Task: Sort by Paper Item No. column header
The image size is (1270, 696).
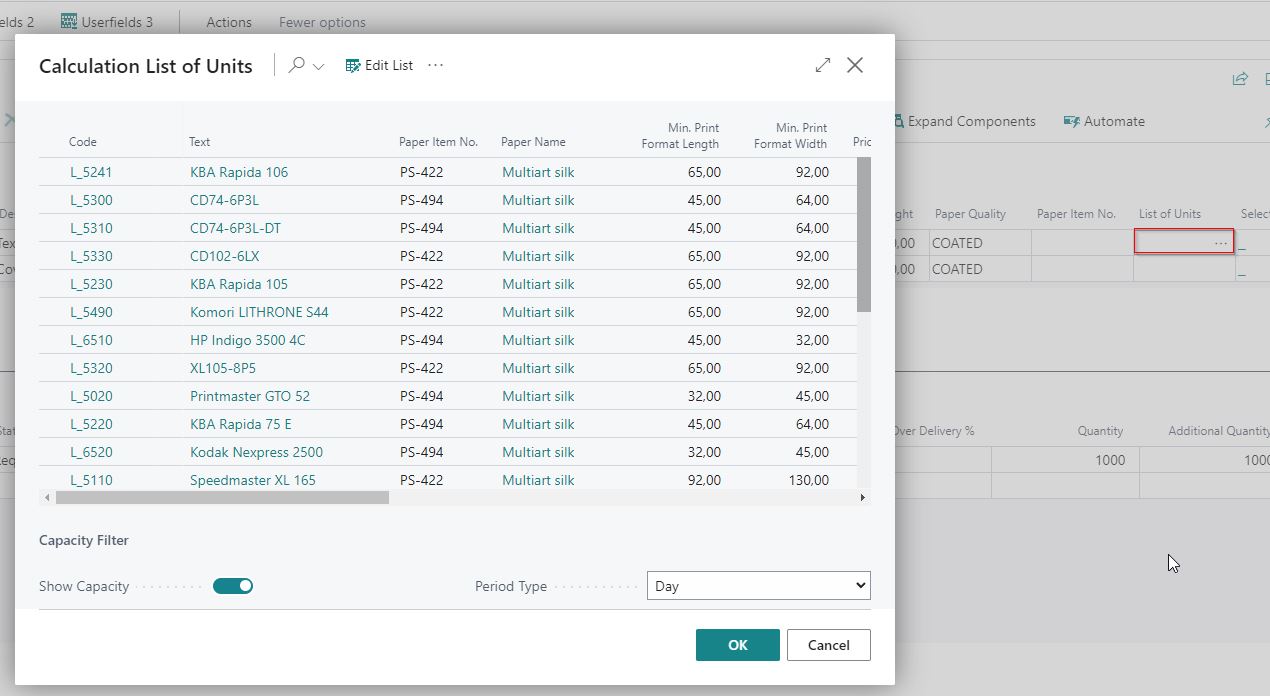Action: pos(438,142)
